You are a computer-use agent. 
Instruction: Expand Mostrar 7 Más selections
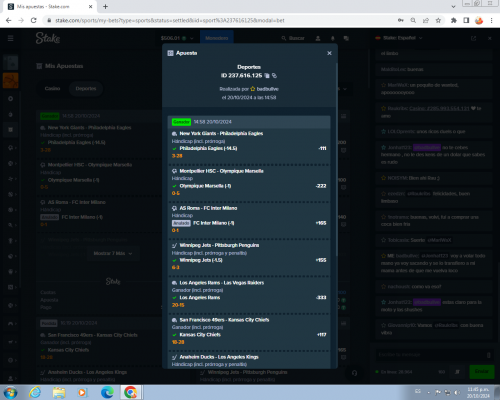click(113, 253)
